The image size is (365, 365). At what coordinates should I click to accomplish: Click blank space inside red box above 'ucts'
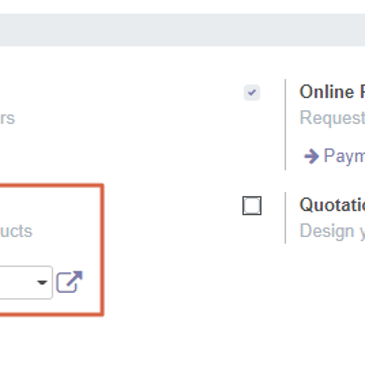[50, 203]
